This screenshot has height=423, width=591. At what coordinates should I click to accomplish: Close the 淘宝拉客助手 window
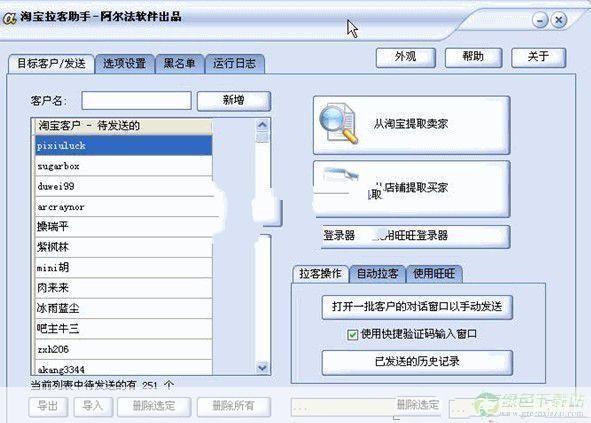(x=559, y=20)
